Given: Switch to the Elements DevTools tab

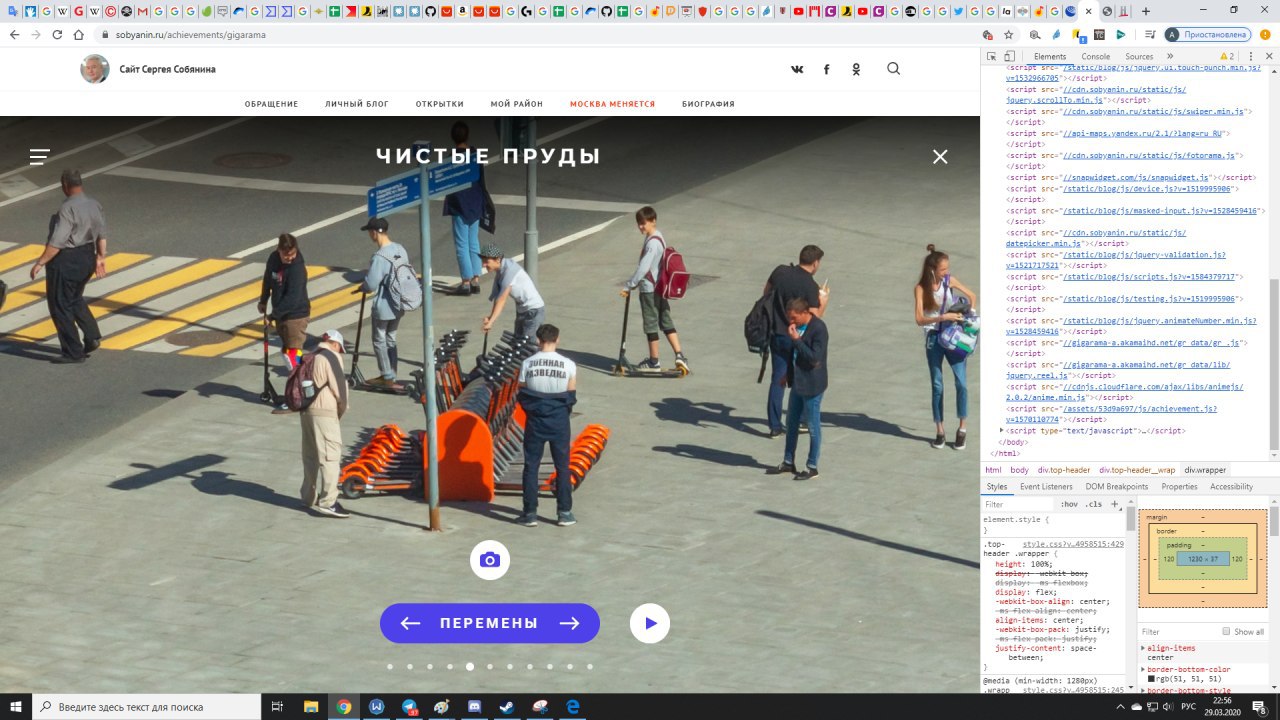Looking at the screenshot, I should pos(1050,56).
